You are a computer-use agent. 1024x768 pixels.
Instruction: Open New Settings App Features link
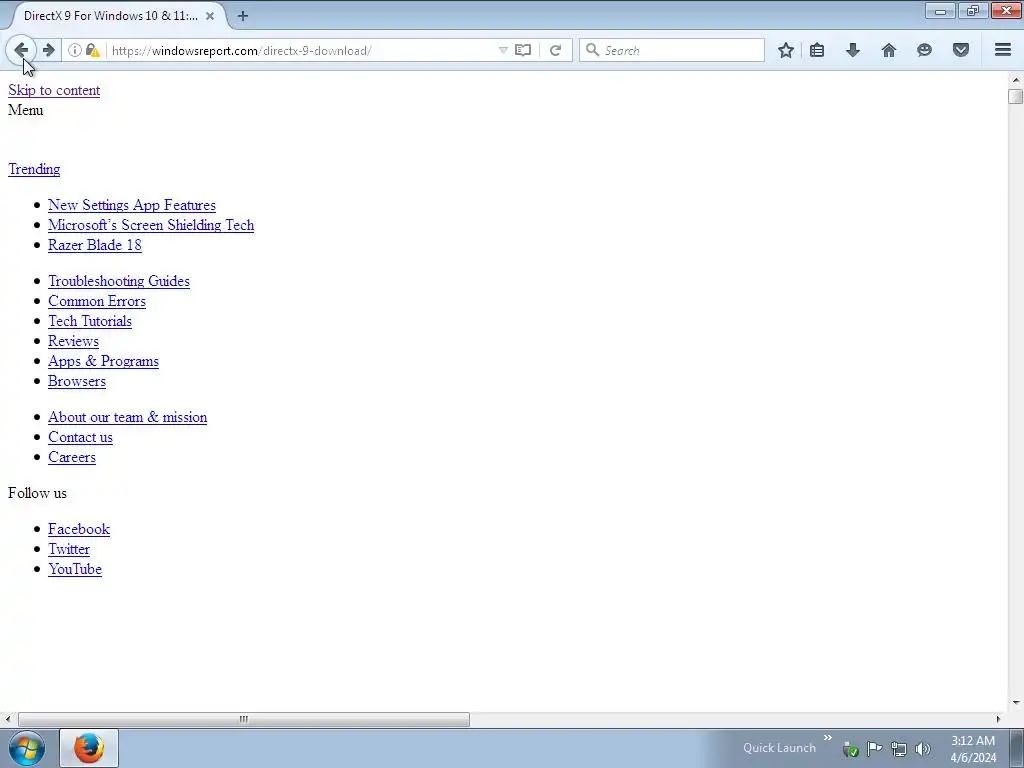tap(132, 205)
